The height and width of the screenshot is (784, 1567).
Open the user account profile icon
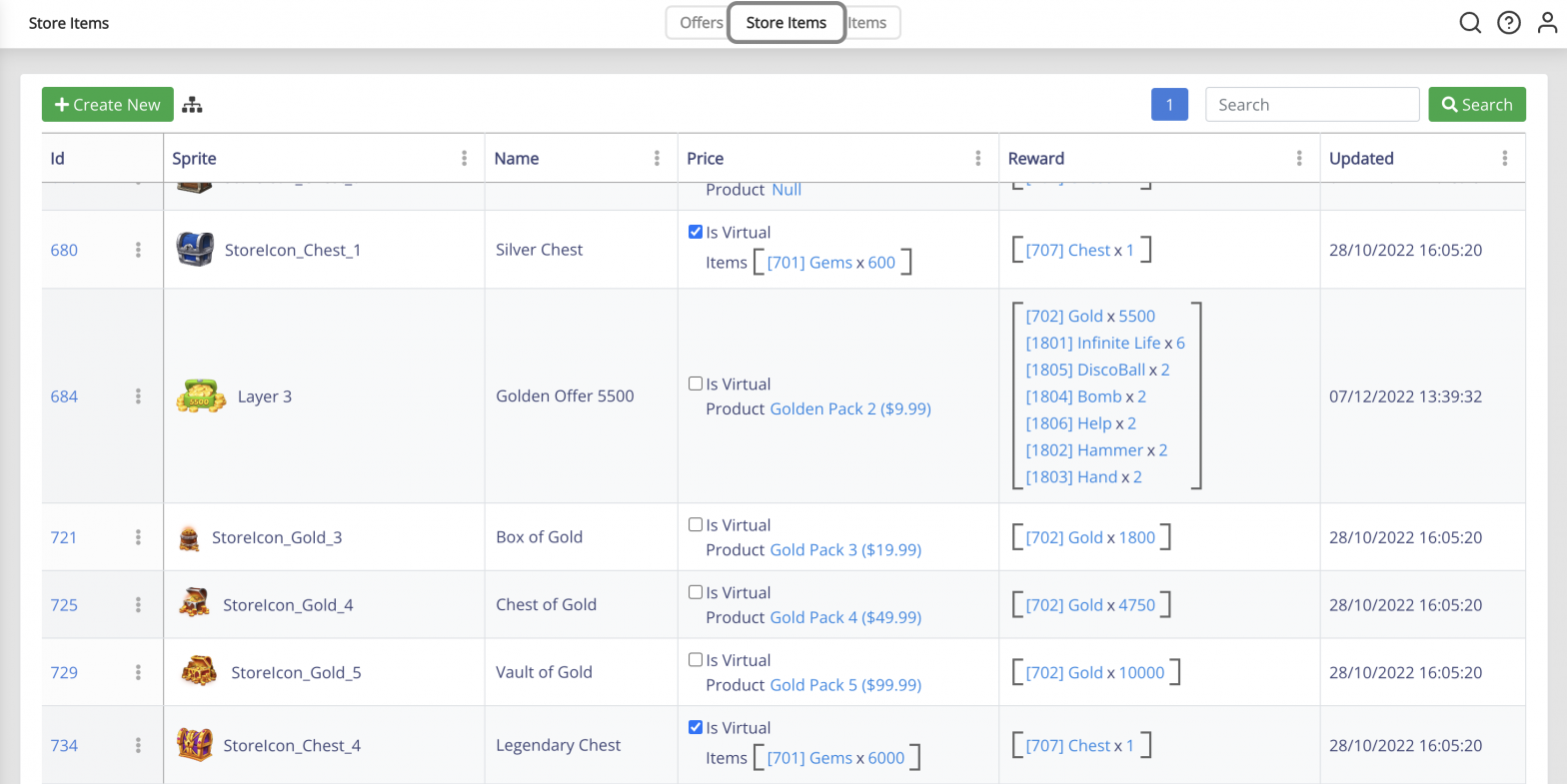[1547, 23]
